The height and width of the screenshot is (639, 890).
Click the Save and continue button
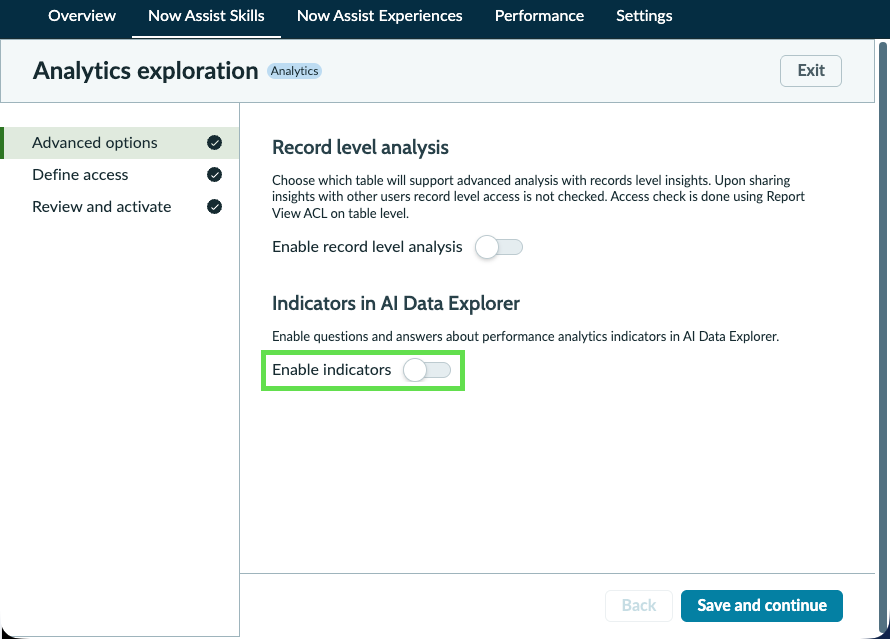coord(762,606)
